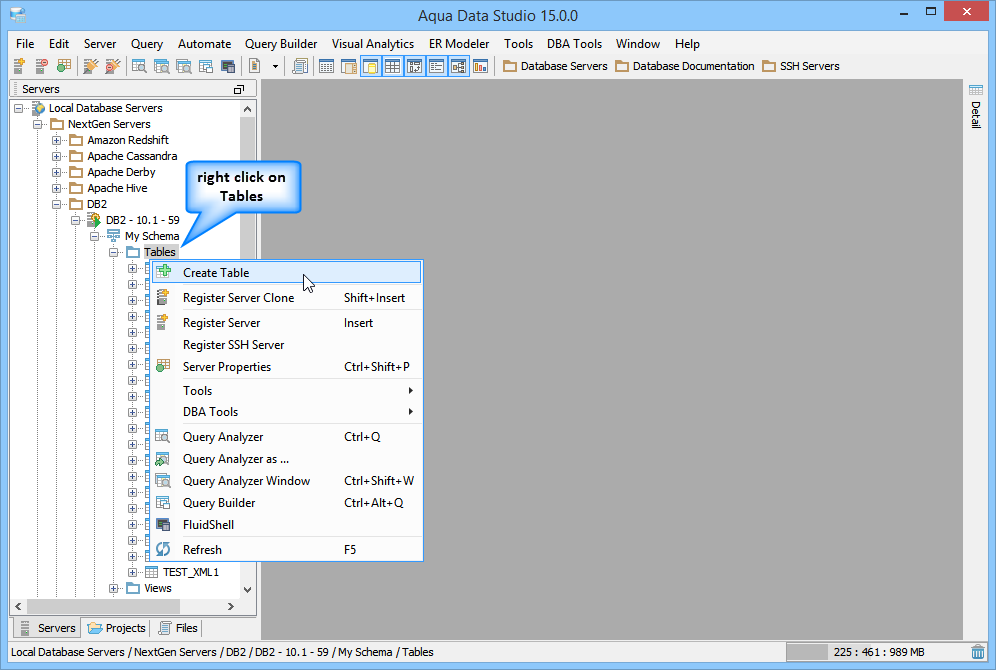
Task: Choose Register SSH Server in context menu
Action: point(286,345)
